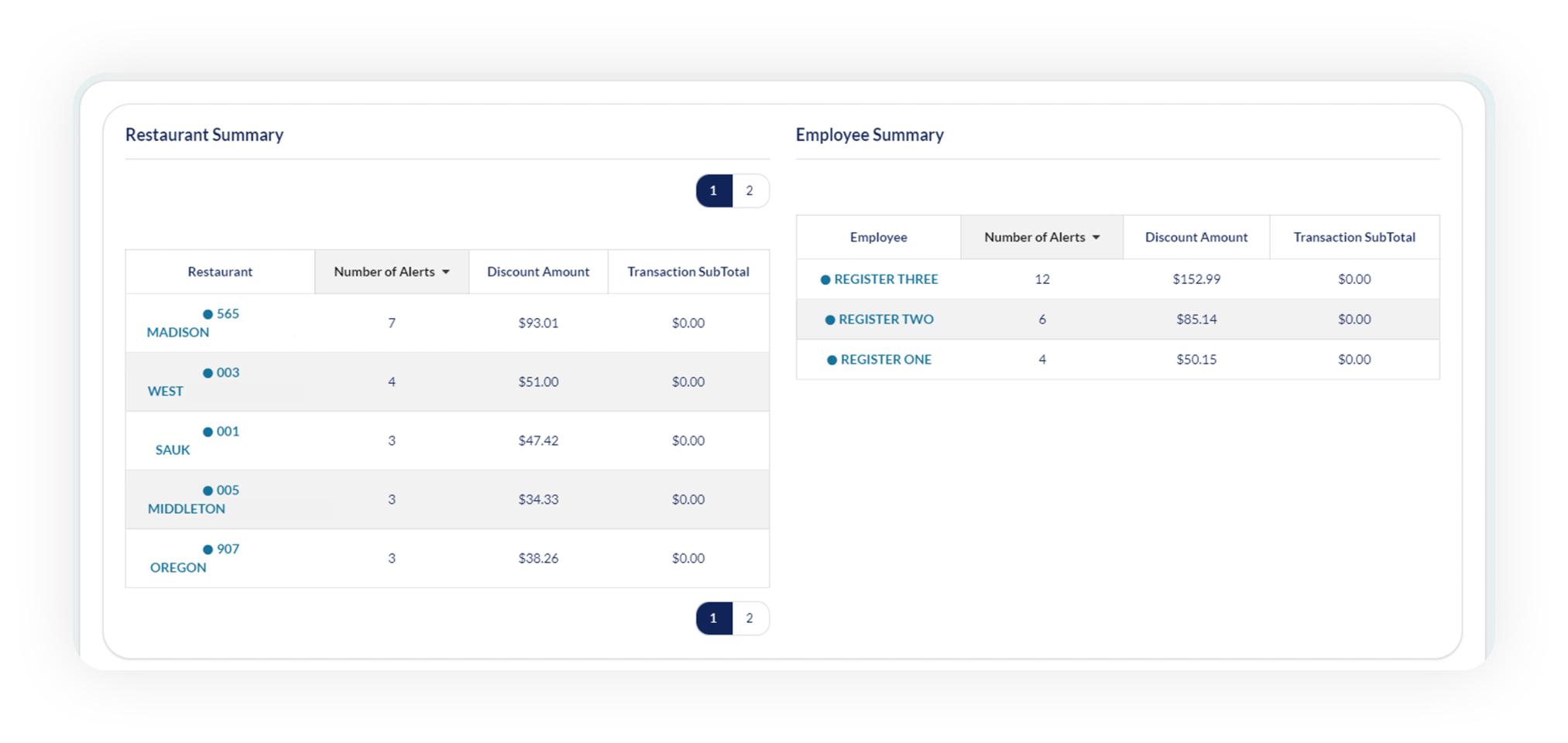Open the MIDDLETON restaurant link
Viewport: 1568px width, 743px height.
187,508
